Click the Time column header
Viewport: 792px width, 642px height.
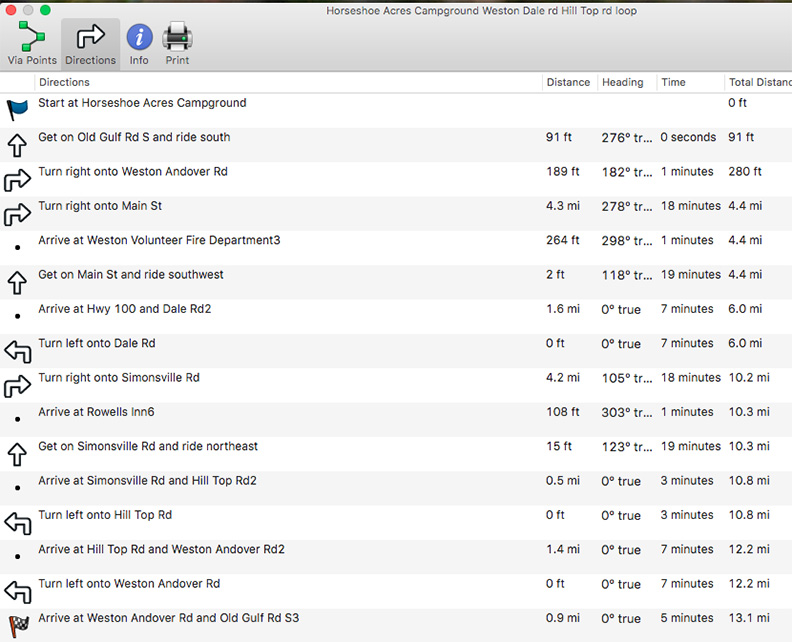click(674, 82)
